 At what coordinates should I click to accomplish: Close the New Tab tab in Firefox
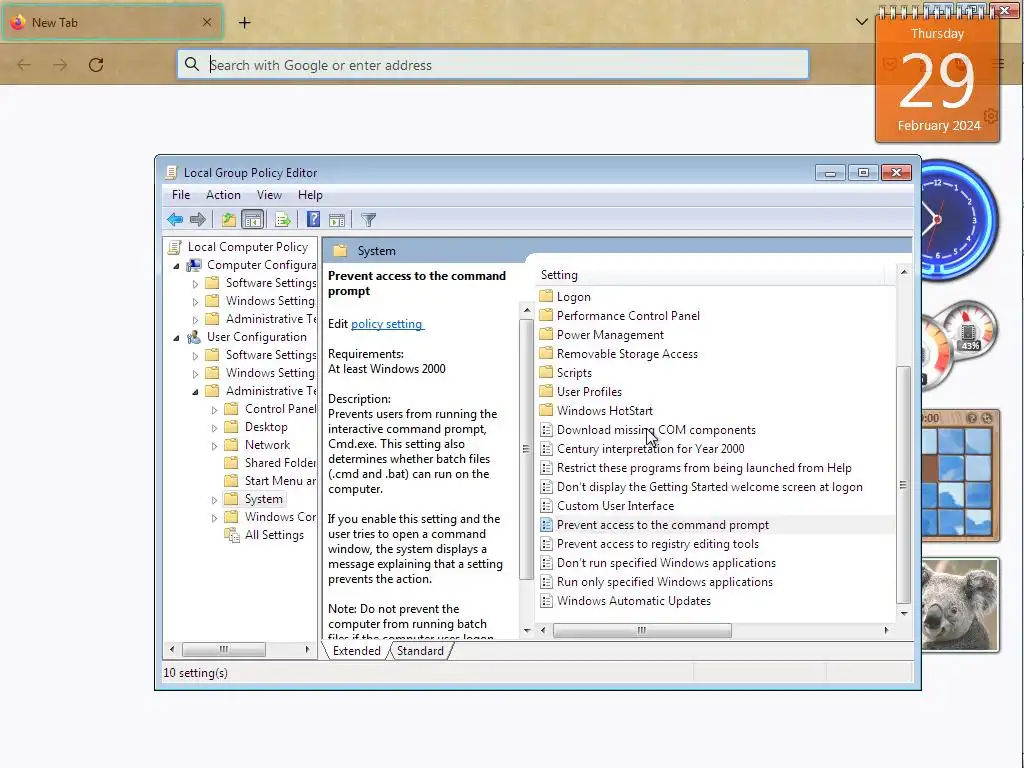tap(207, 22)
